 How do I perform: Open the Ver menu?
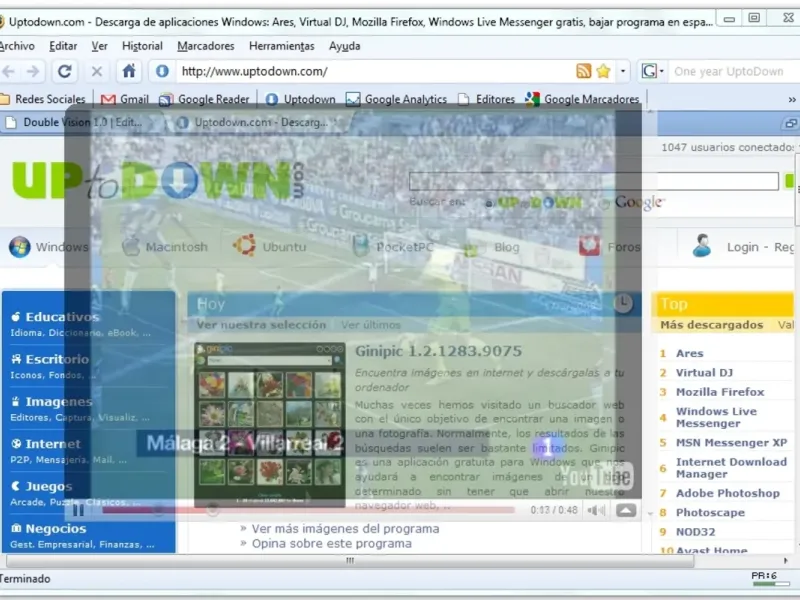pyautogui.click(x=99, y=46)
